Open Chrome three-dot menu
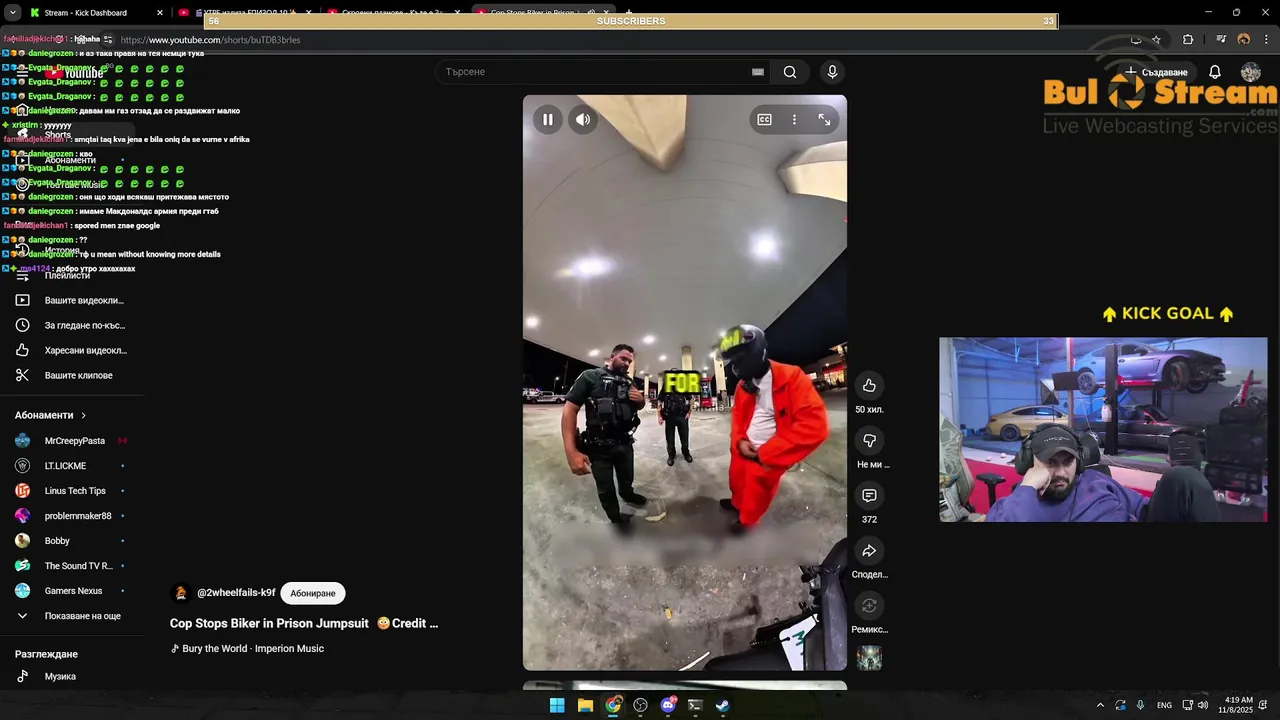 point(1266,40)
